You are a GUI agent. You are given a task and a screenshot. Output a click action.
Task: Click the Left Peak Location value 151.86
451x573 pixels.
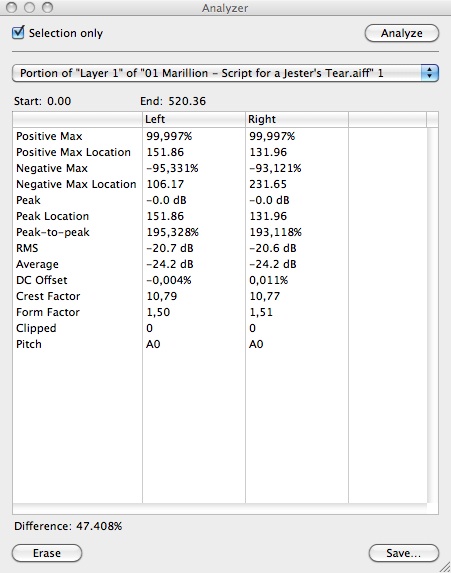click(x=165, y=216)
